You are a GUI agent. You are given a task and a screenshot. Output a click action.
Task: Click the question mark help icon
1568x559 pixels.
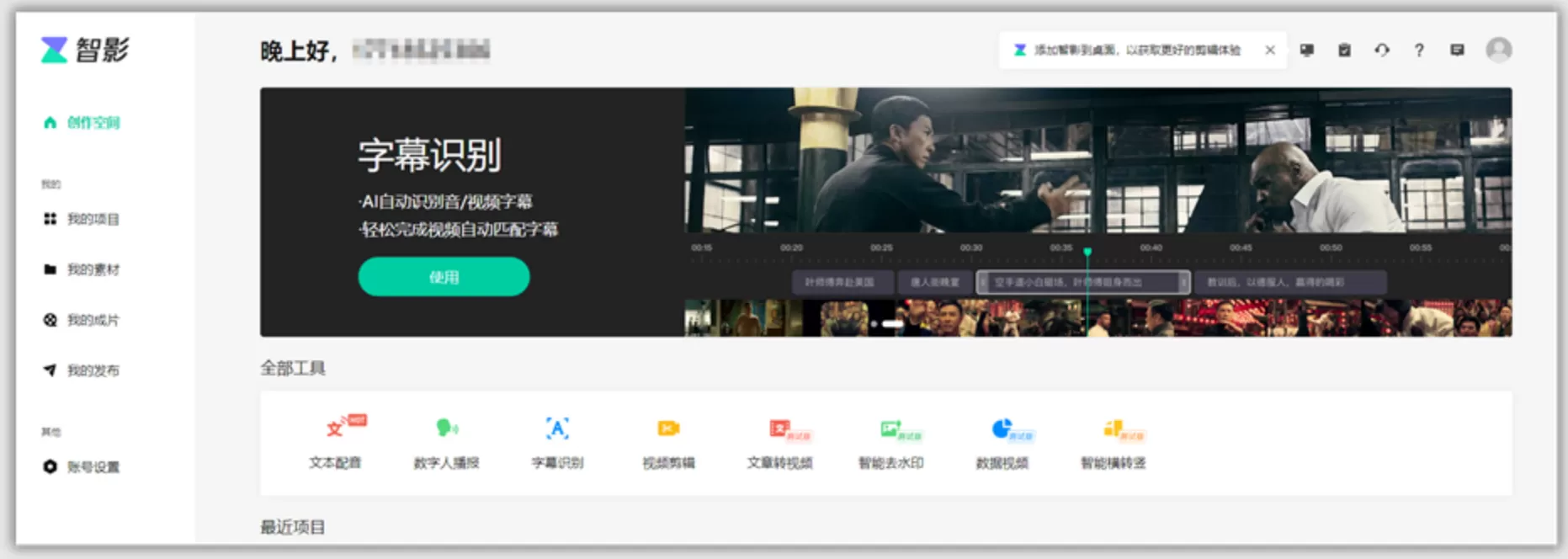coord(1419,51)
